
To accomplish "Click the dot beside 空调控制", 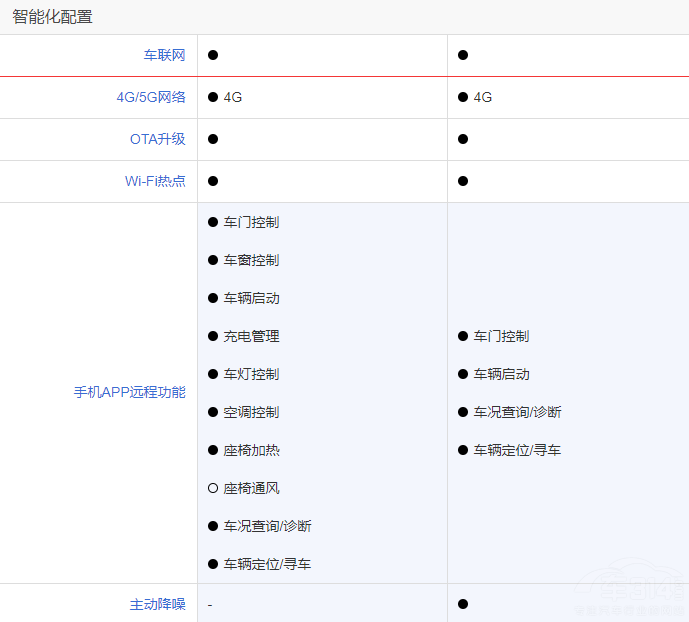I will 213,412.
